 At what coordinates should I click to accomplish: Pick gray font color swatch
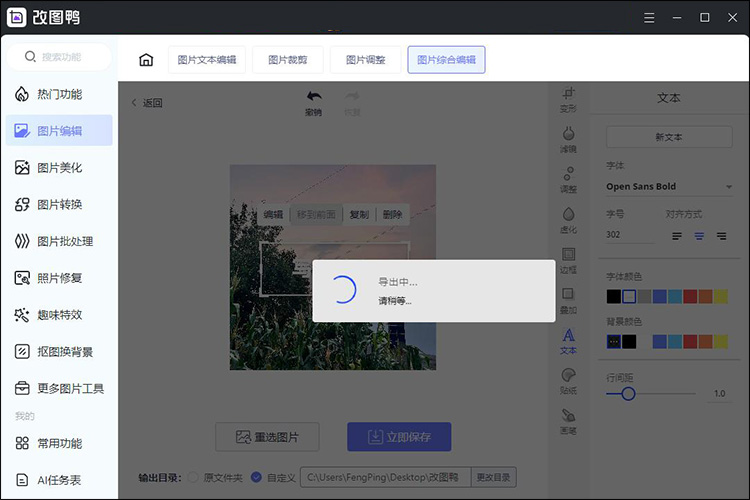[644, 297]
